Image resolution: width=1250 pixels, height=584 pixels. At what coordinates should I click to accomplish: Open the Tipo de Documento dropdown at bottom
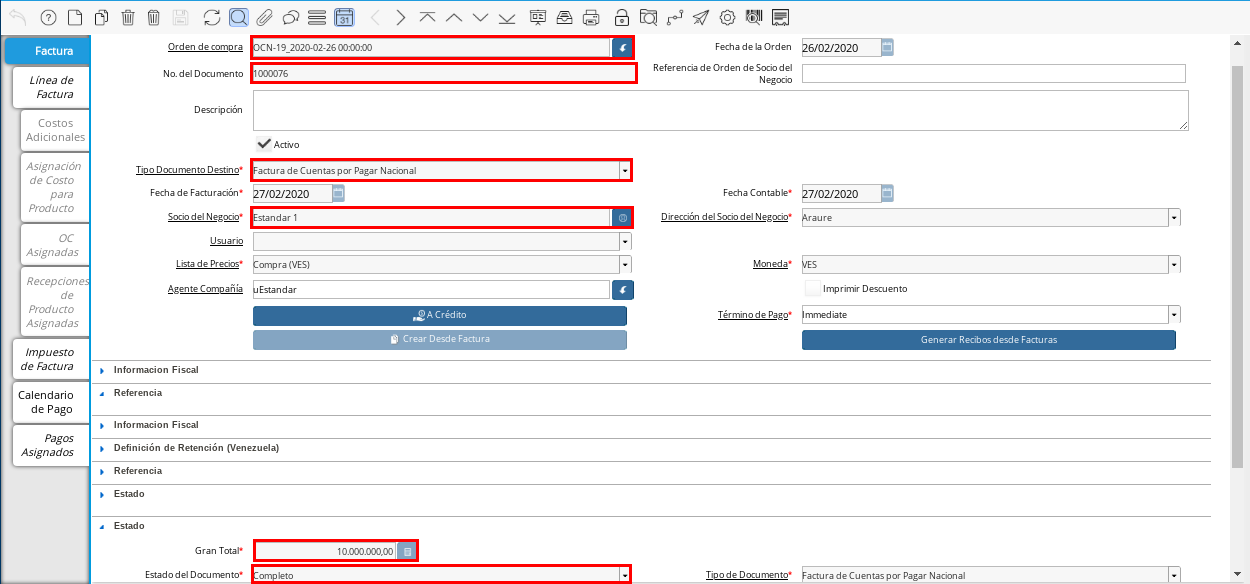click(1174, 575)
